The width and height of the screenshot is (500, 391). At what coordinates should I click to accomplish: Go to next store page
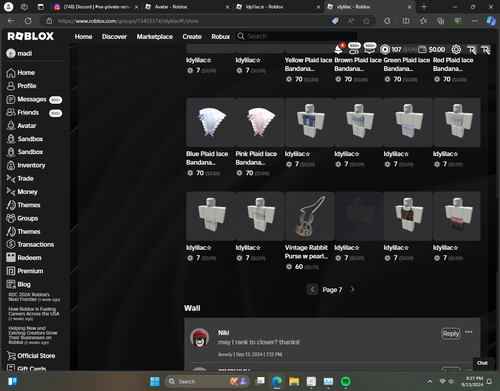(x=352, y=289)
